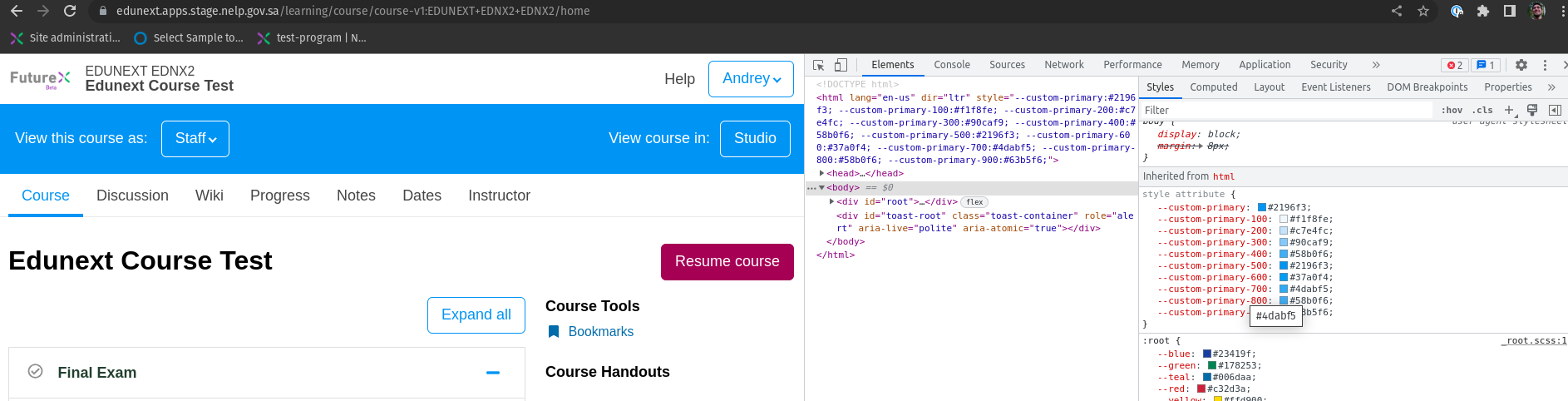Go back in browser history
The width and height of the screenshot is (1568, 401).
[17, 11]
